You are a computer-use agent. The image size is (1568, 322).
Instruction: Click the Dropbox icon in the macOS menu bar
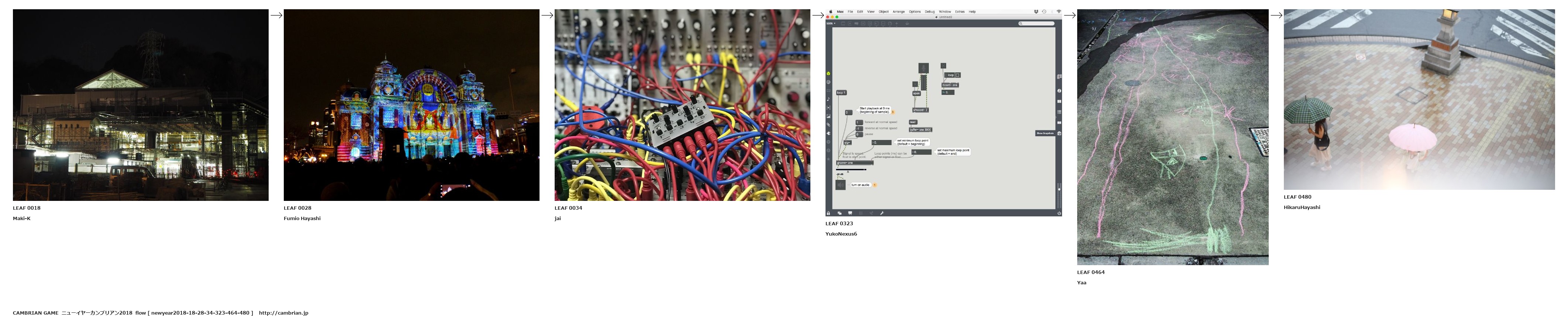[x=1036, y=11]
